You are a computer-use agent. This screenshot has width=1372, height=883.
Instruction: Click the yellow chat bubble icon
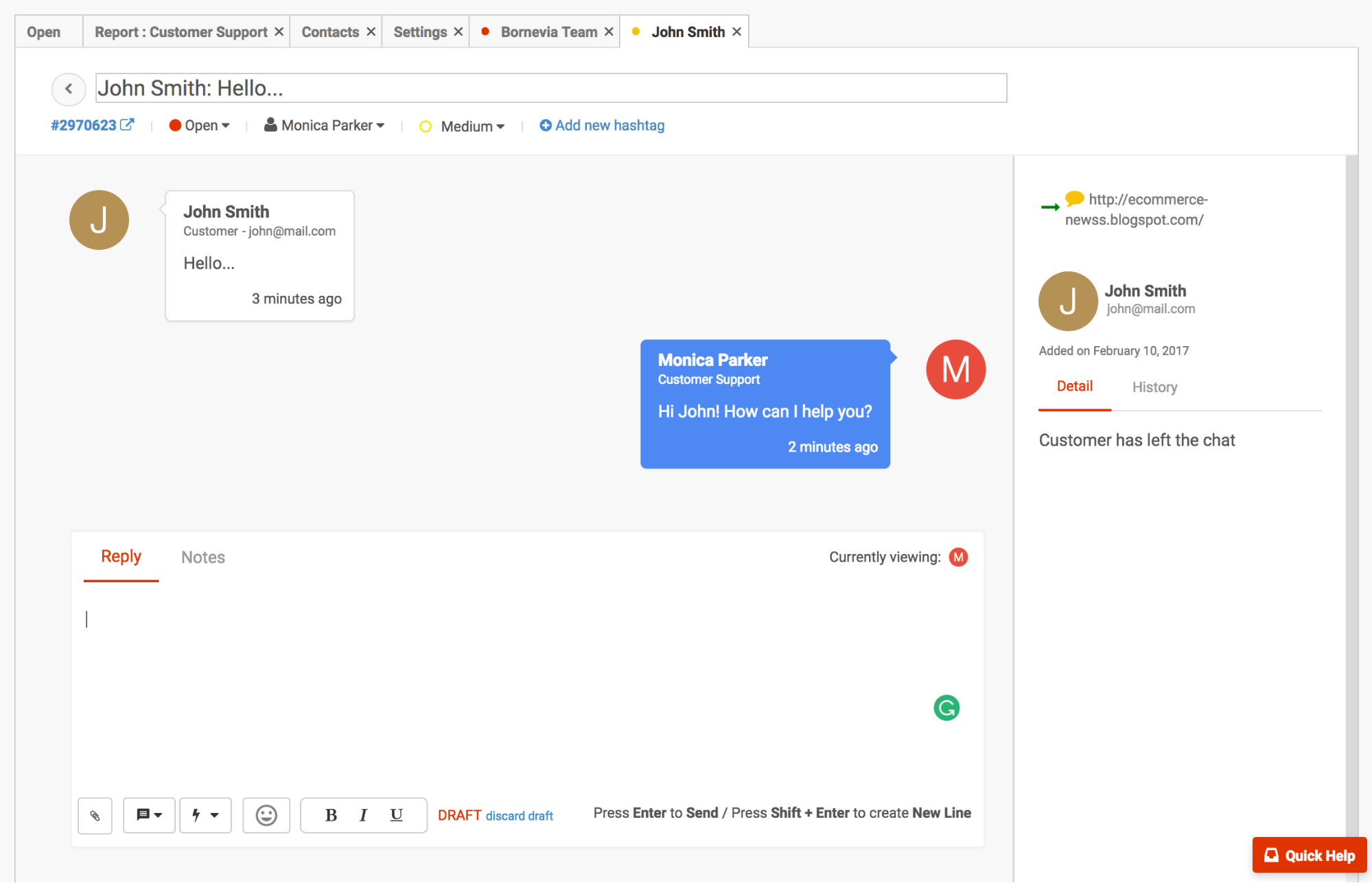[x=1074, y=198]
